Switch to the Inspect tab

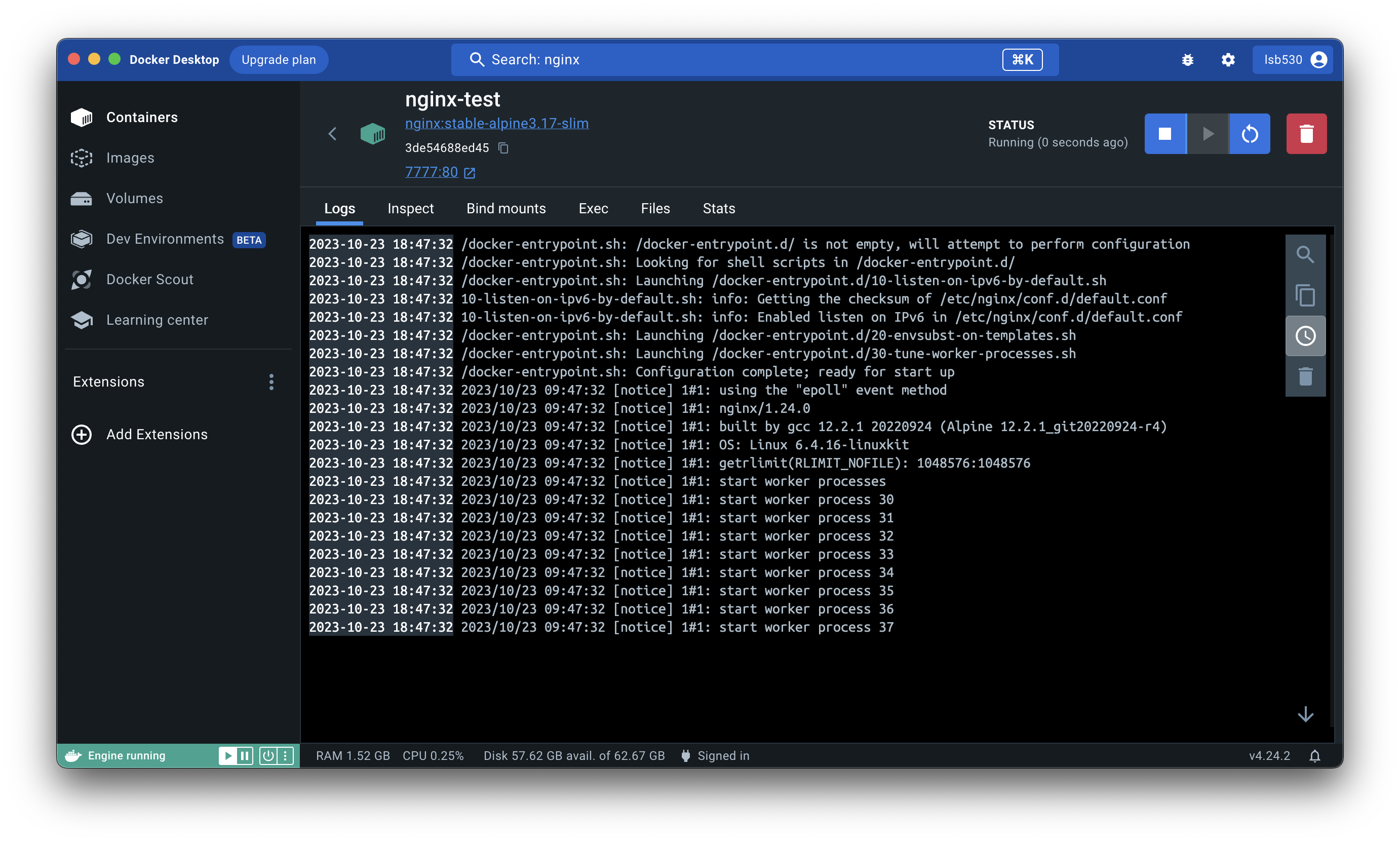click(410, 209)
